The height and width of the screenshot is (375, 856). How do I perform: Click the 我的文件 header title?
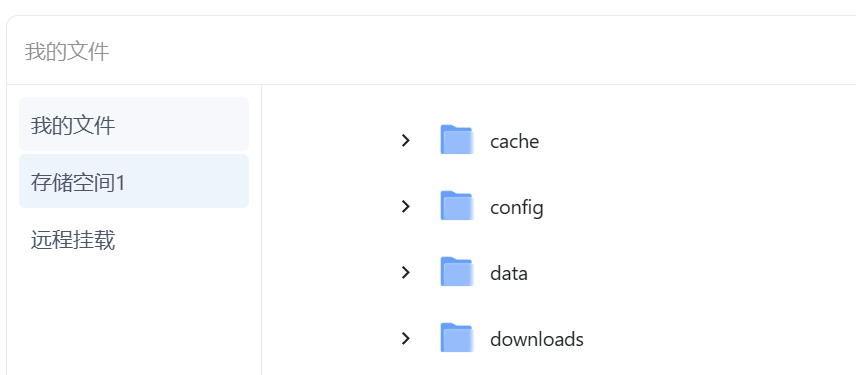click(x=67, y=51)
